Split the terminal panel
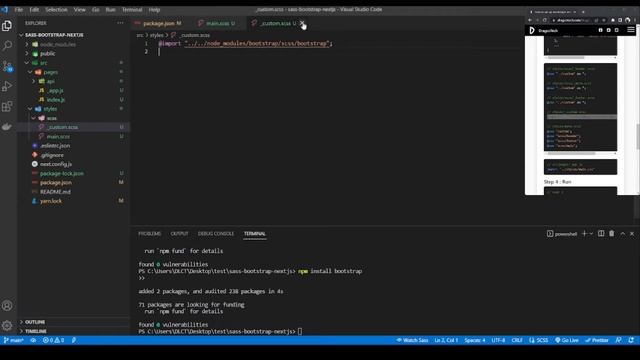Image resolution: width=640 pixels, height=360 pixels. [601, 233]
